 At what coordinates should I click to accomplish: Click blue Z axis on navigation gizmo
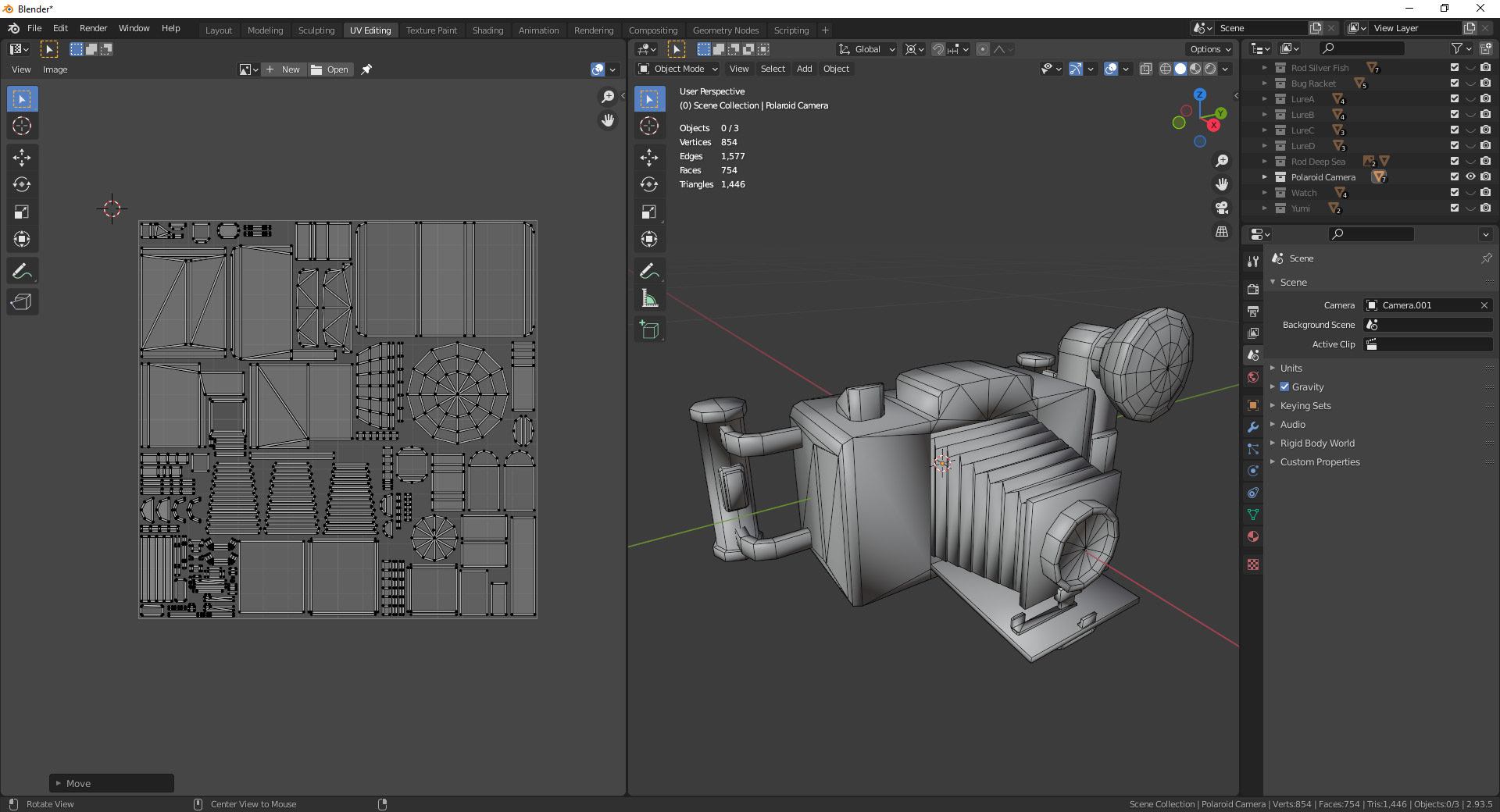1200,94
